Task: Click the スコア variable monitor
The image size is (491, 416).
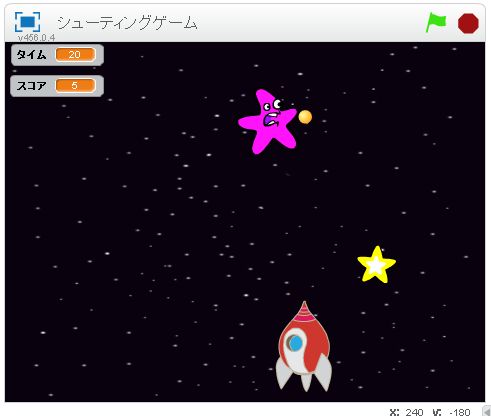Action: (57, 86)
